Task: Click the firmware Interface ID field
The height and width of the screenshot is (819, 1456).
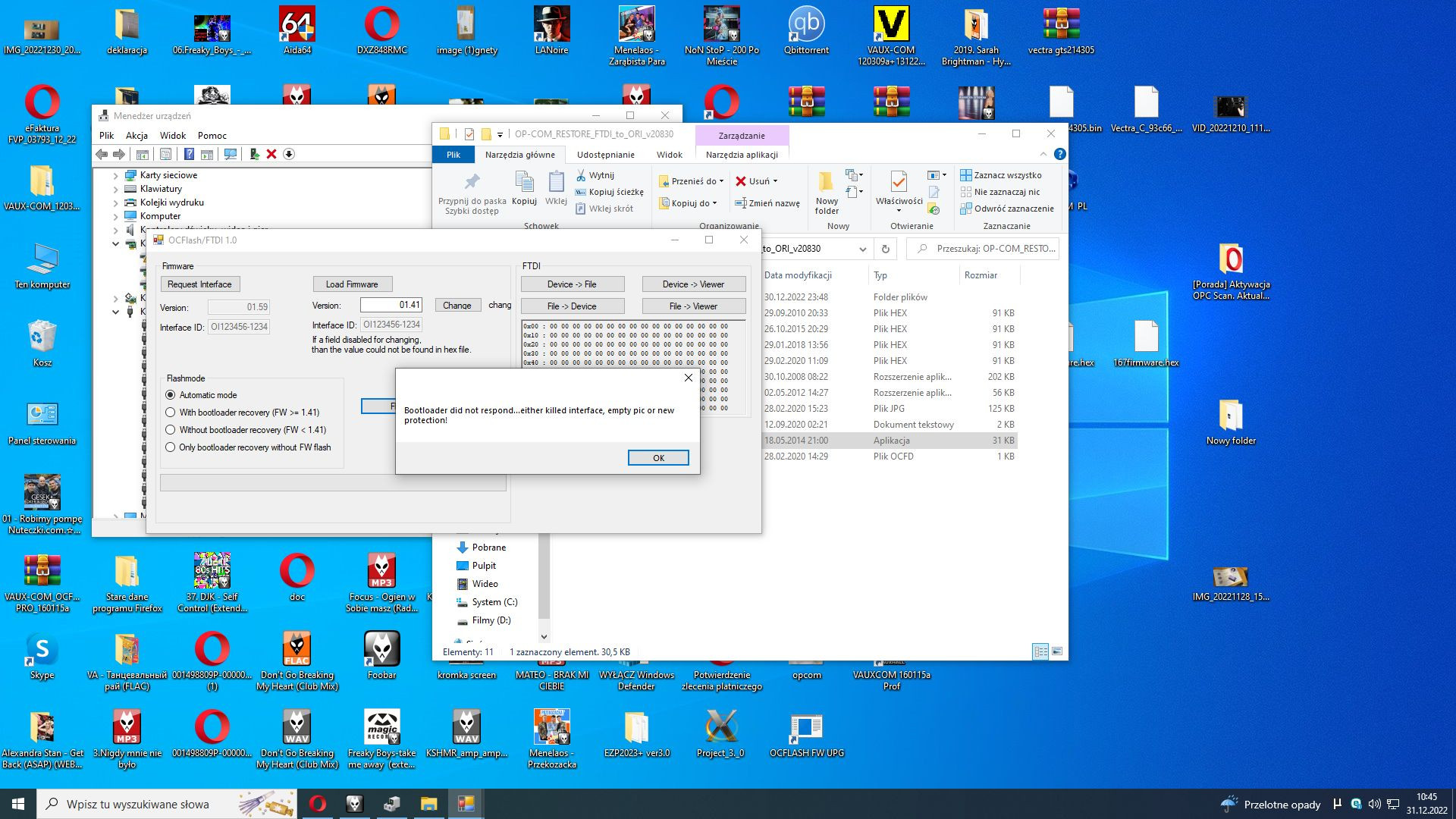Action: point(391,325)
